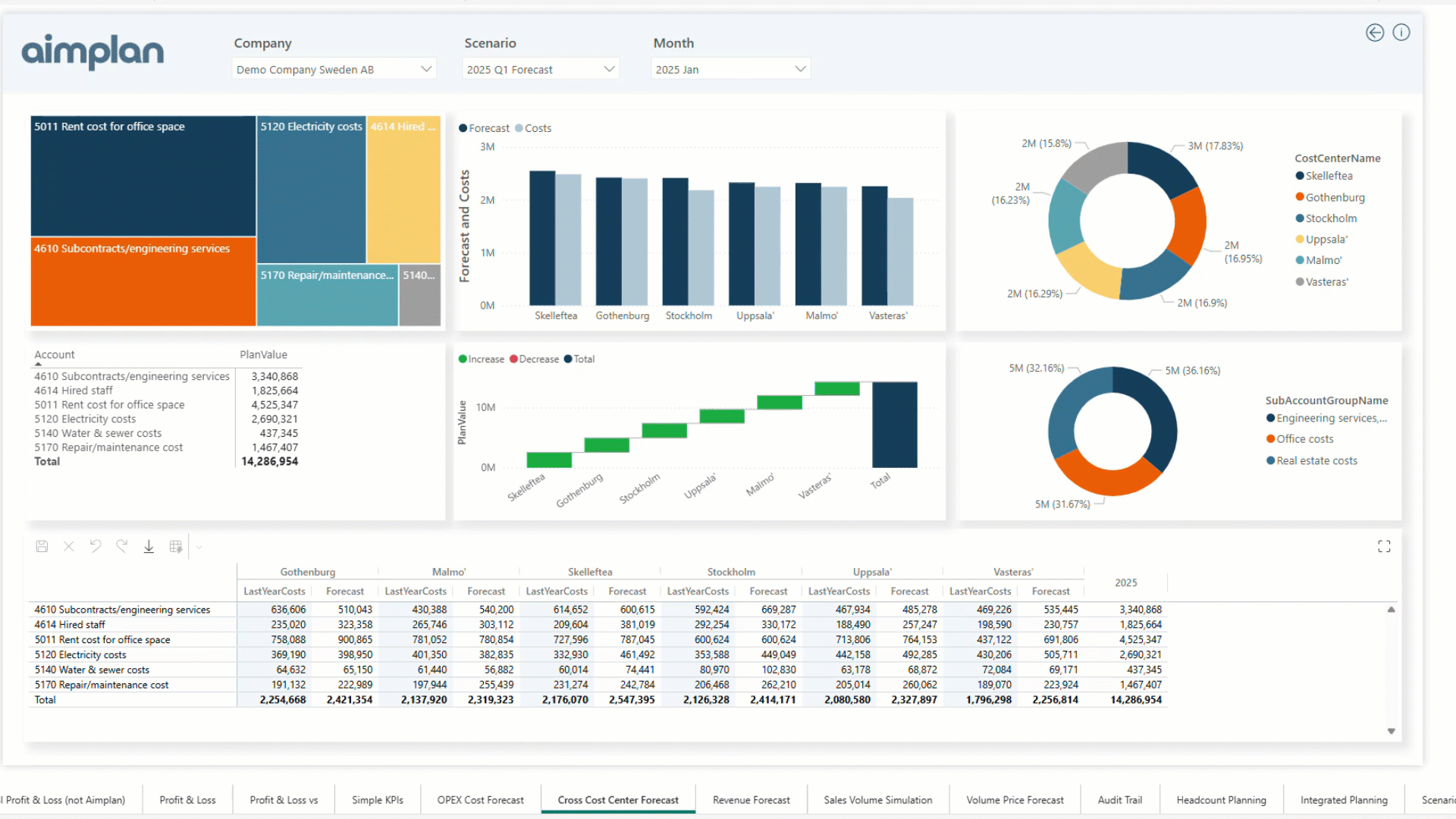Click the download/export icon above the table

149,546
